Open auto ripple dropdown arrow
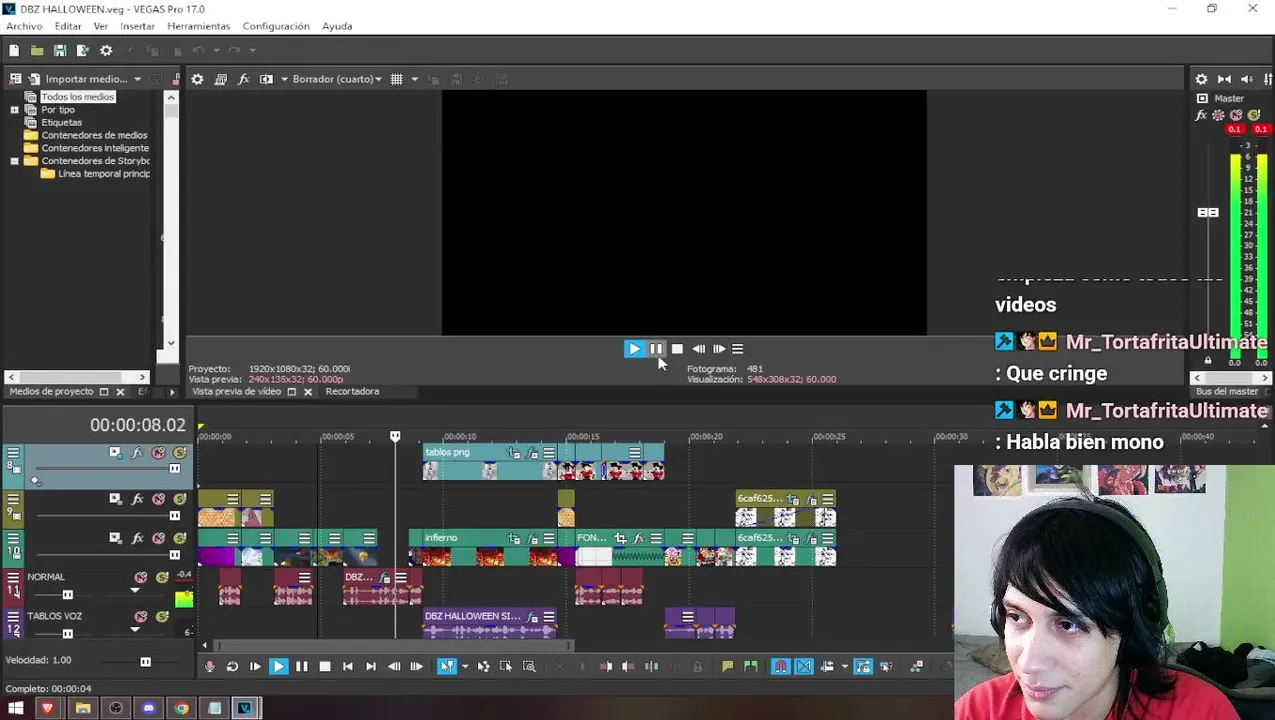Screen dimensions: 1275x720 (844, 667)
